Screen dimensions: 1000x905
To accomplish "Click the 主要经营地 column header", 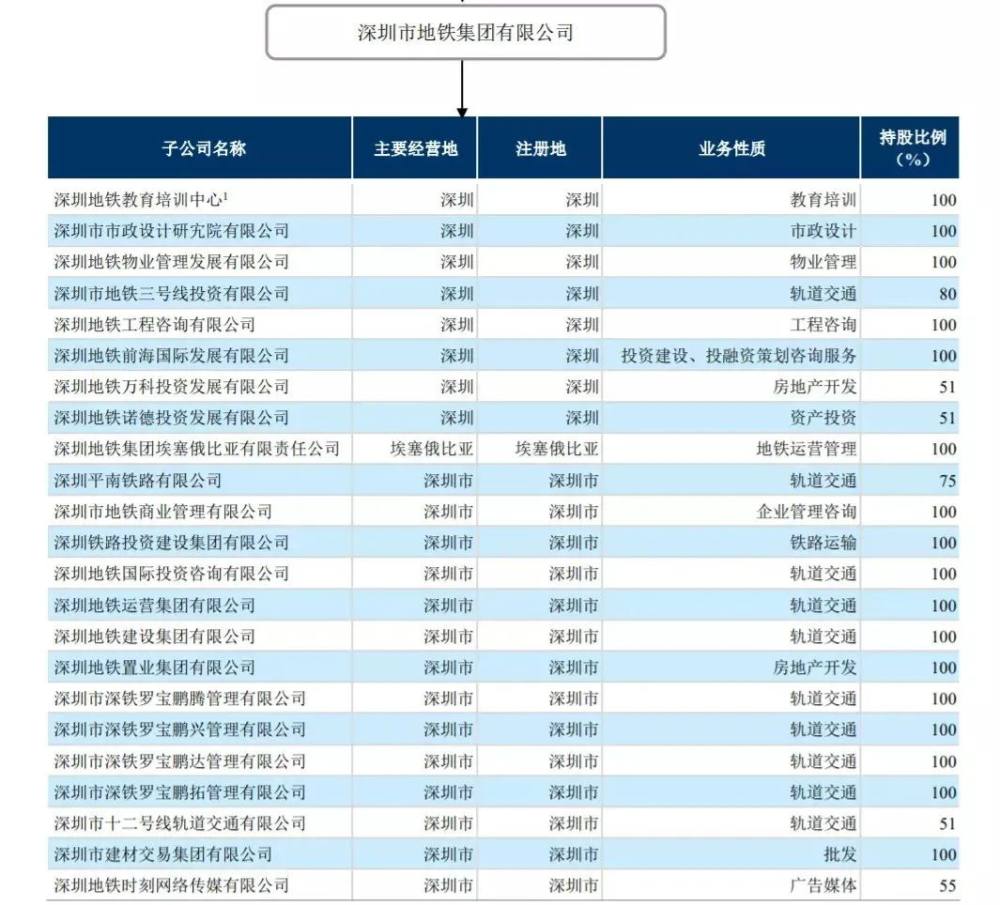I will (415, 149).
